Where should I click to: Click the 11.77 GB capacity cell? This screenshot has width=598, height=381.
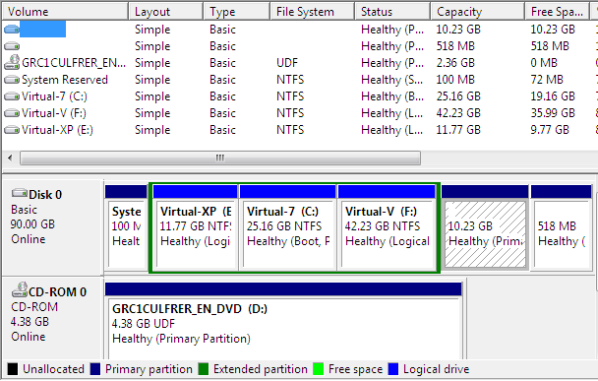[458, 130]
